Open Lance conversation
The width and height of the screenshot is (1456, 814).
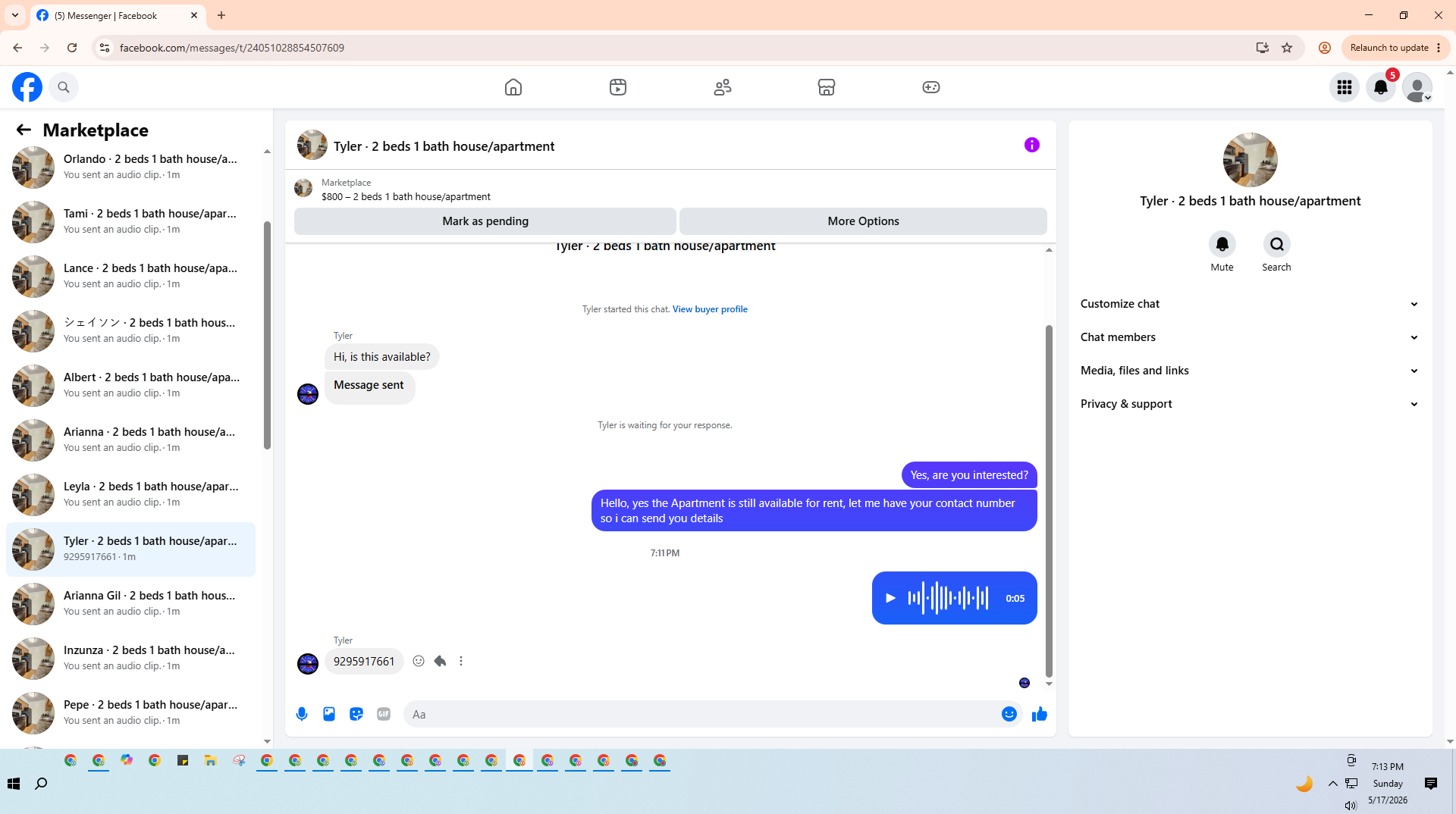click(x=131, y=277)
